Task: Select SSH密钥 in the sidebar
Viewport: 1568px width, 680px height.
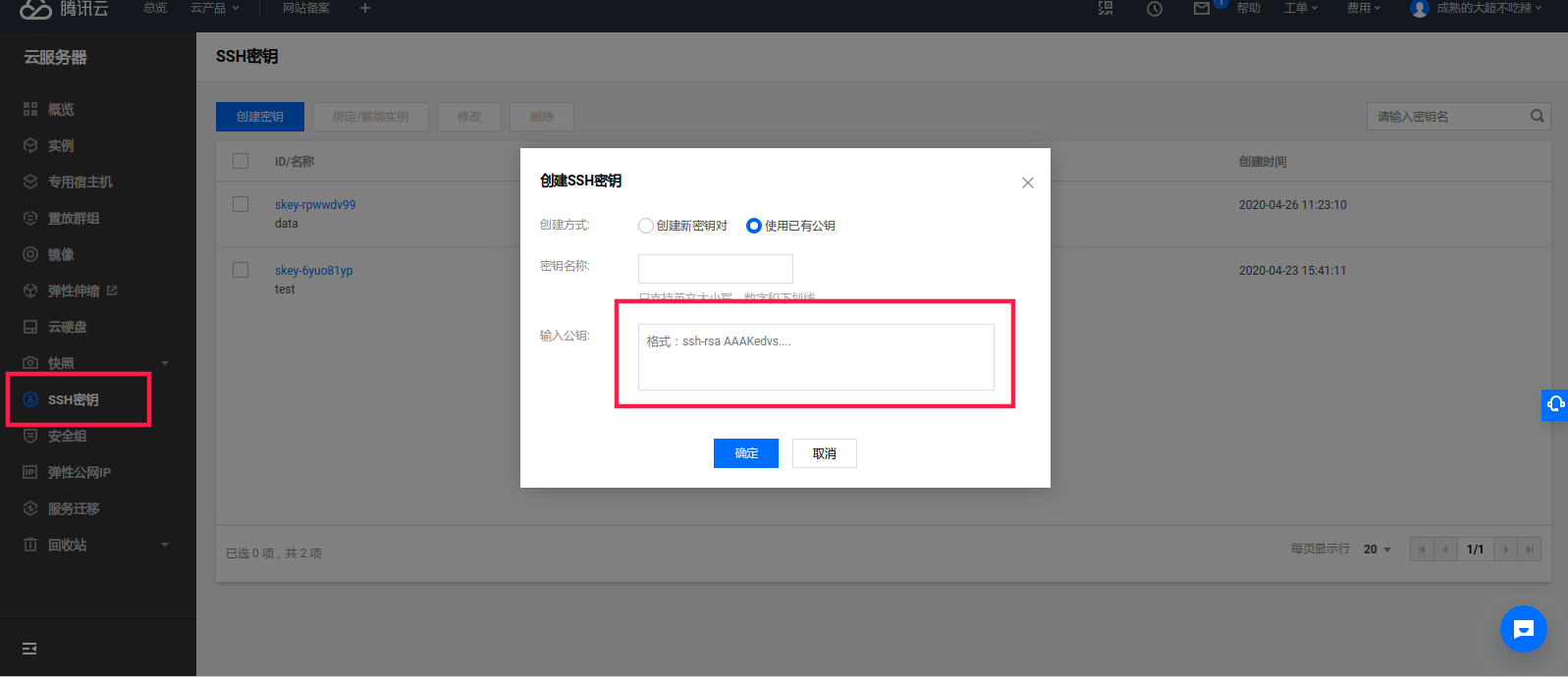Action: [x=74, y=399]
